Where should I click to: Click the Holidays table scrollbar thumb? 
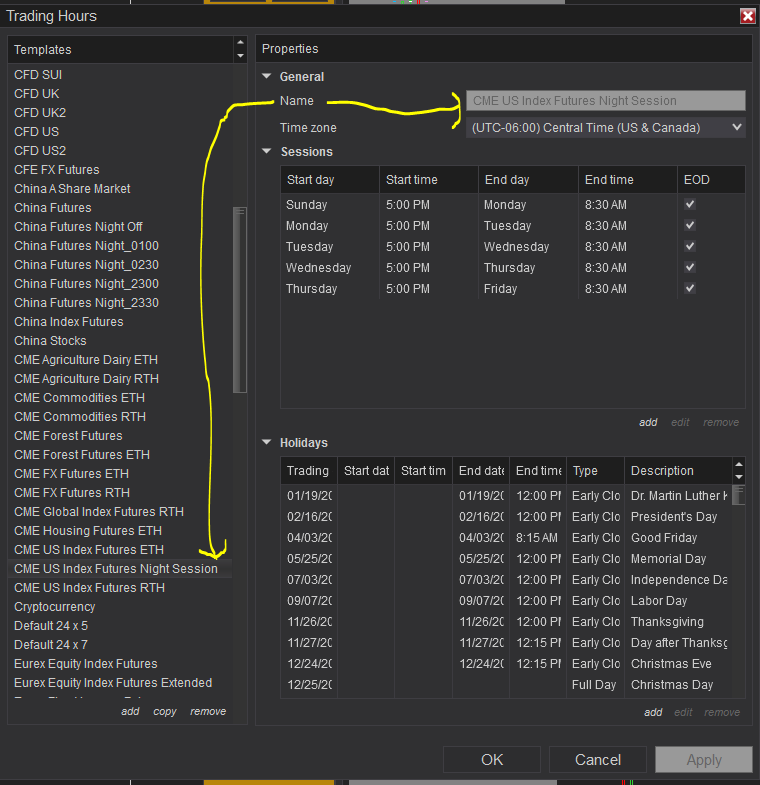click(x=738, y=495)
